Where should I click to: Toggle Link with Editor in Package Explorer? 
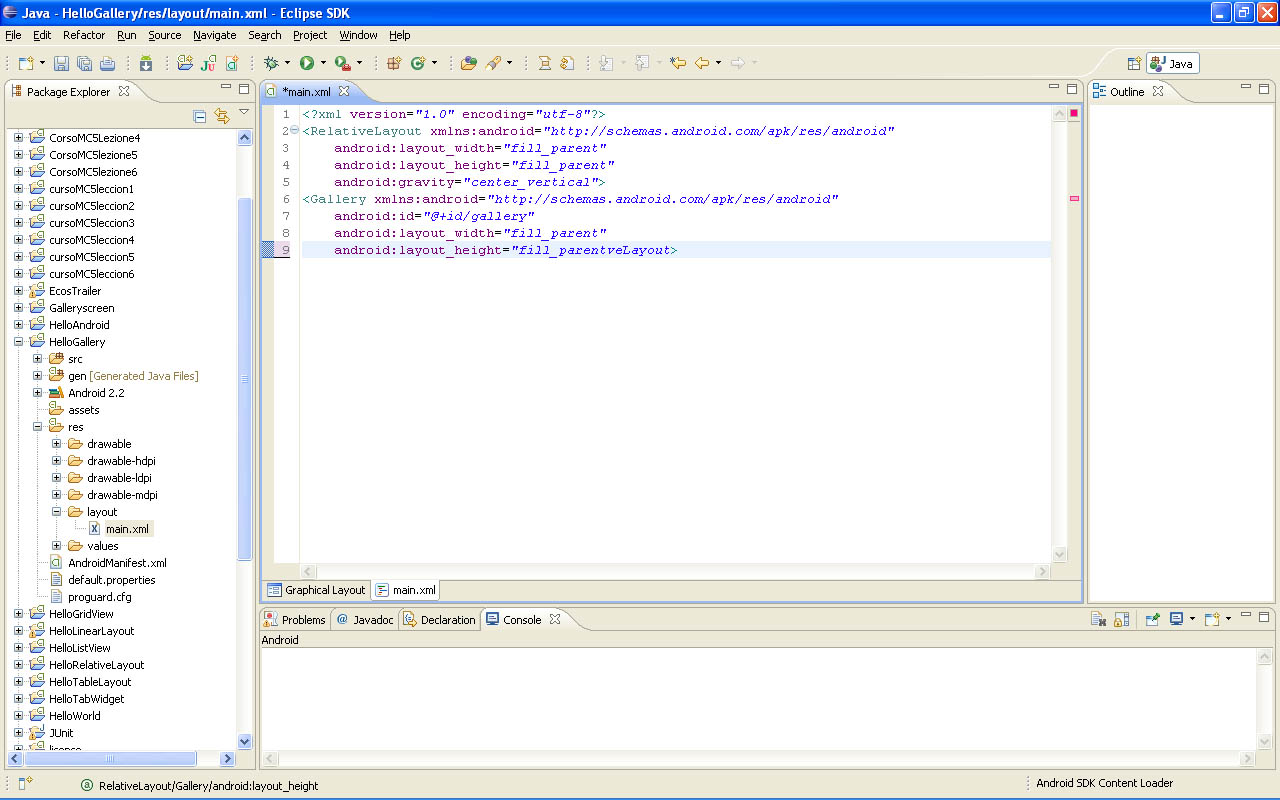(x=222, y=116)
